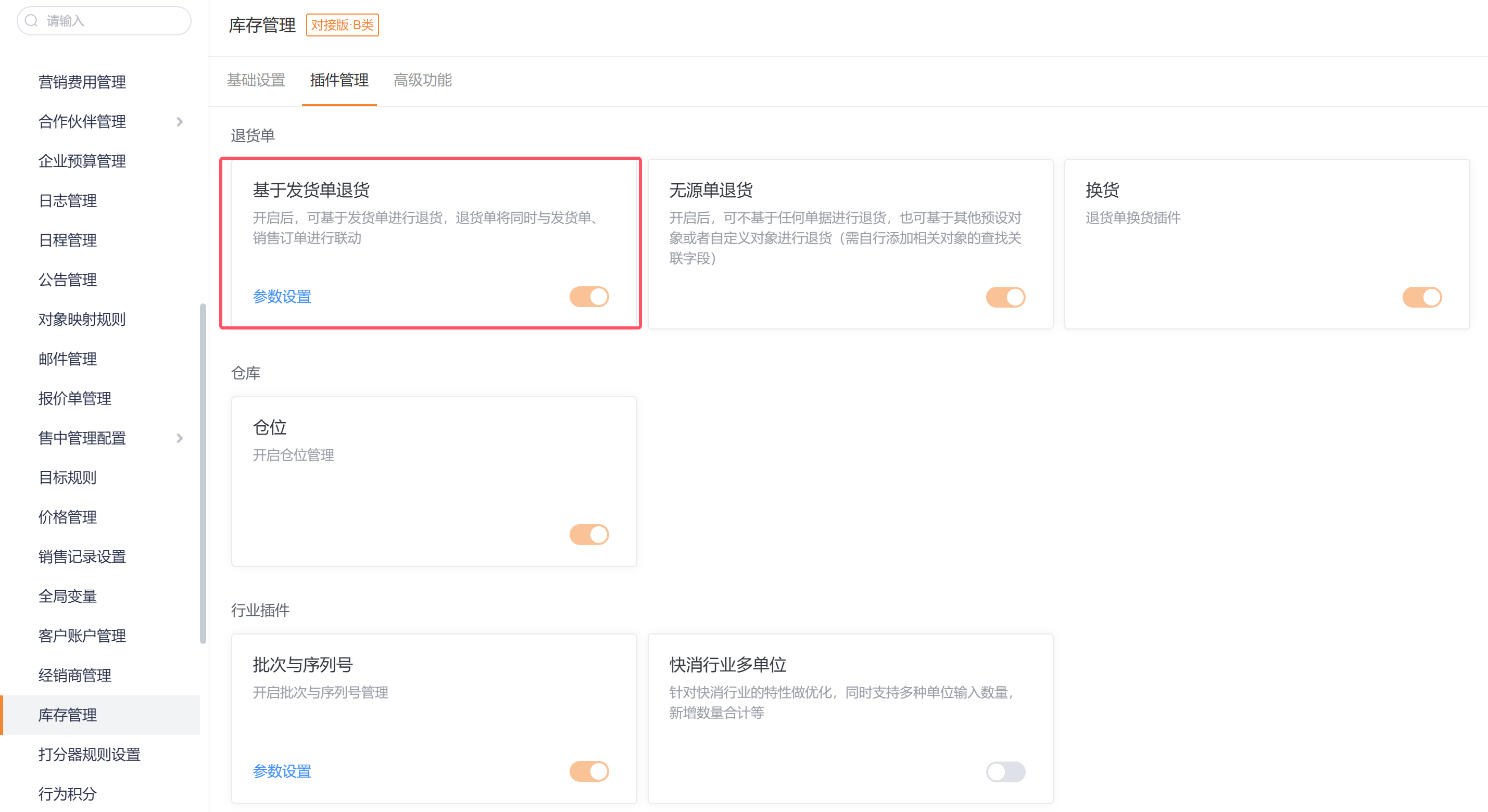
Task: Expand 售中管理配置 submenu chevron
Action: [180, 438]
